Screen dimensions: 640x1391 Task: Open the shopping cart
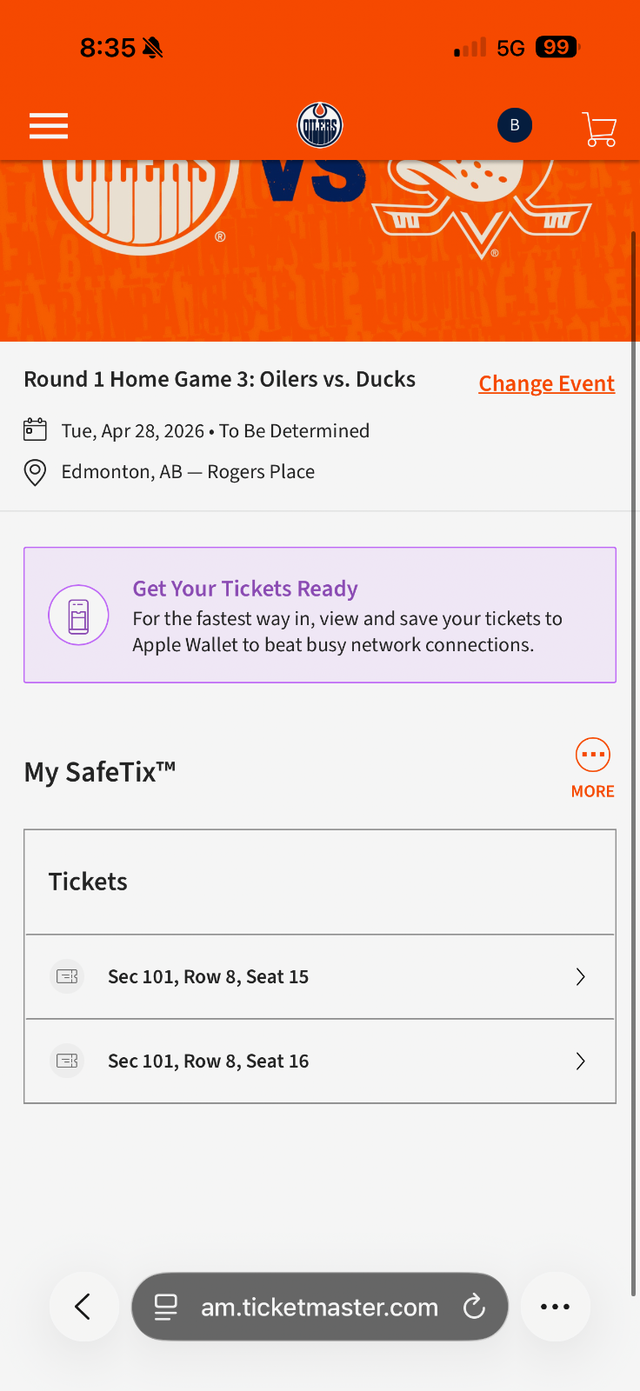tap(599, 128)
